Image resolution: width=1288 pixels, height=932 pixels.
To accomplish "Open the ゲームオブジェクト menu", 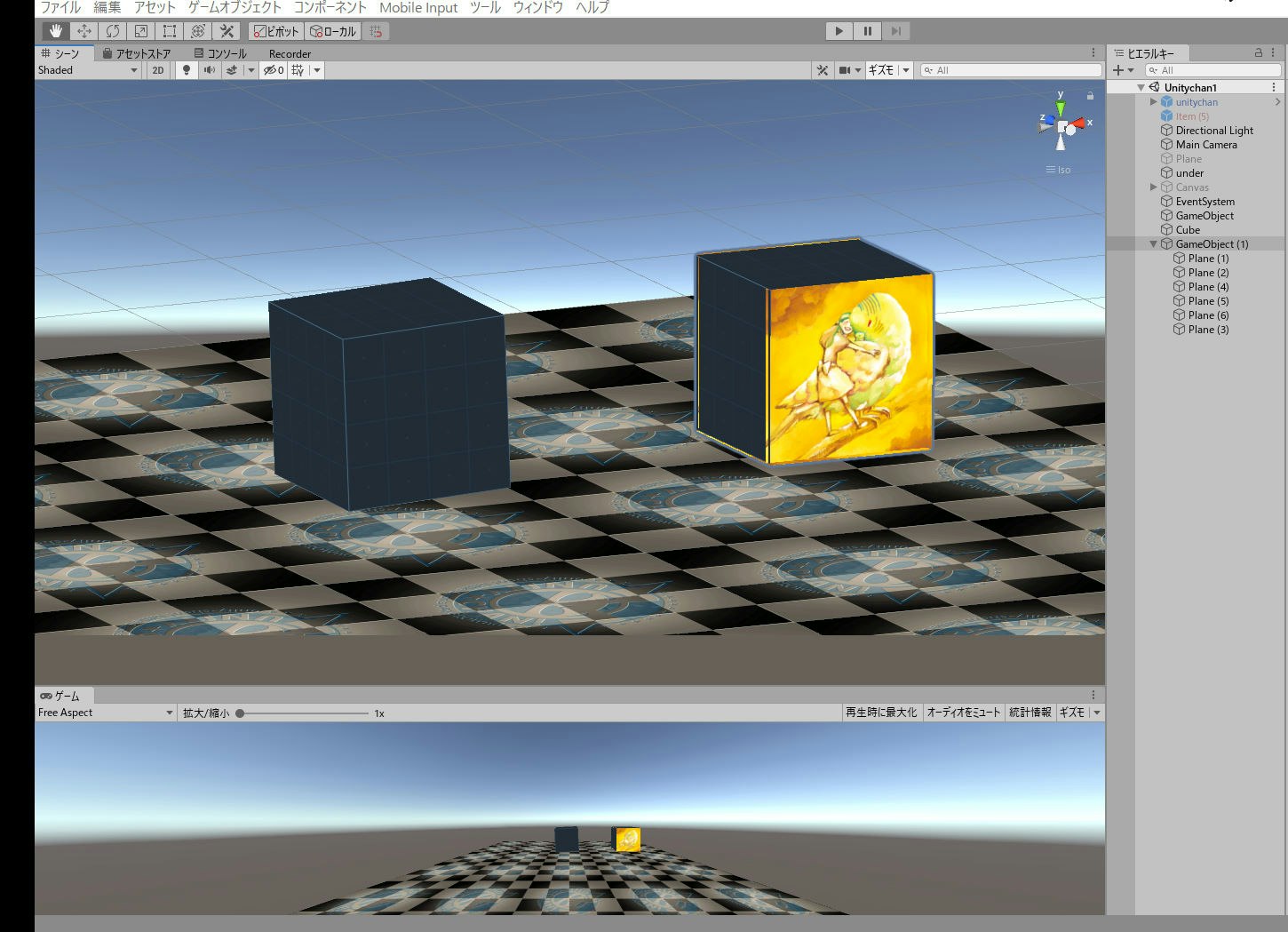I will coord(235,7).
